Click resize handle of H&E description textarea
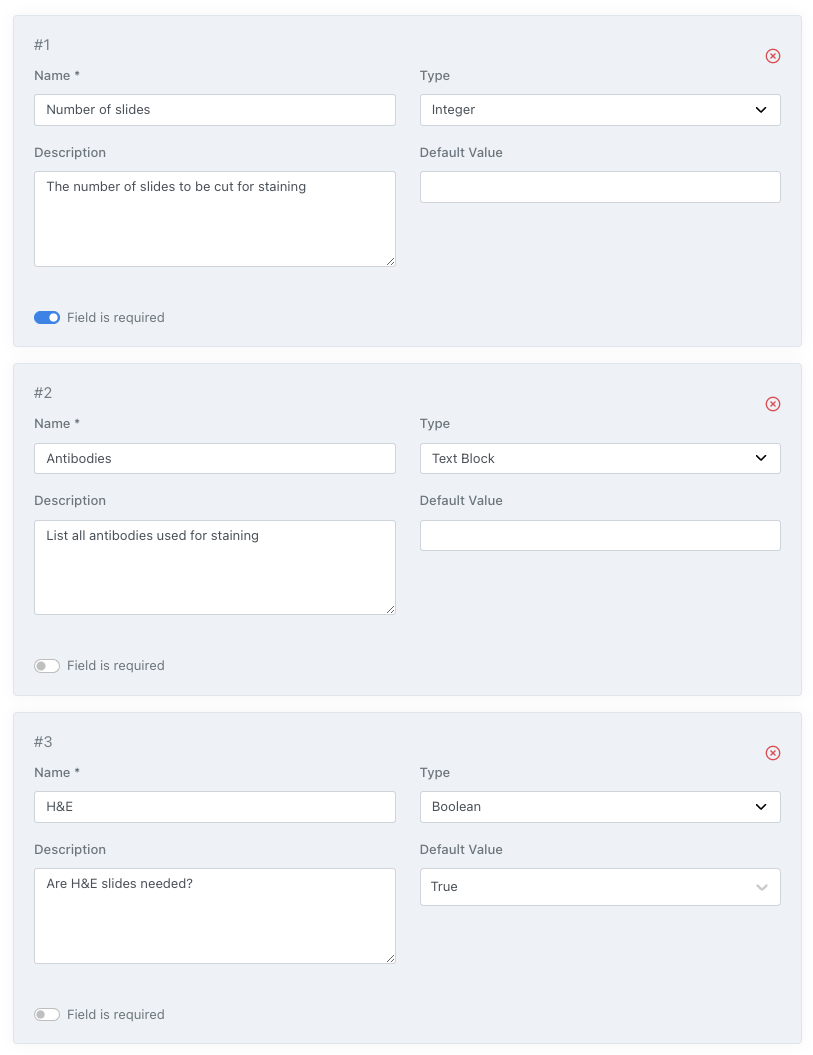 click(x=390, y=958)
